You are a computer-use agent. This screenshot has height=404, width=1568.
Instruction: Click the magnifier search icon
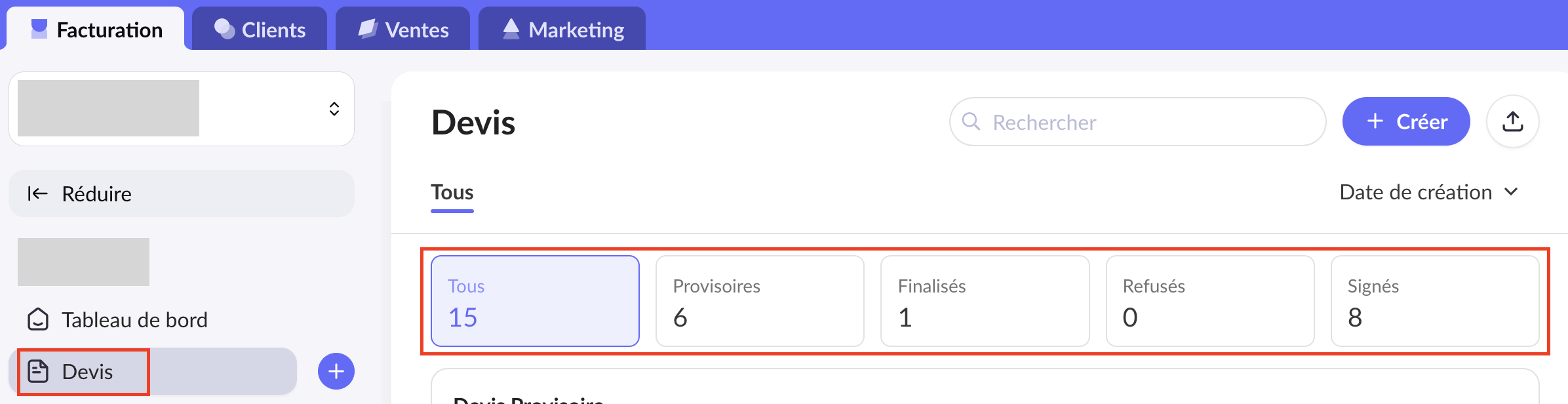click(971, 121)
